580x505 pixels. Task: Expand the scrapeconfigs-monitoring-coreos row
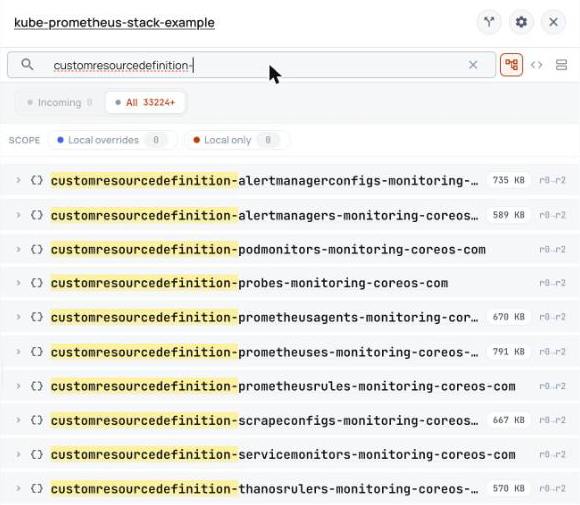tap(18, 420)
